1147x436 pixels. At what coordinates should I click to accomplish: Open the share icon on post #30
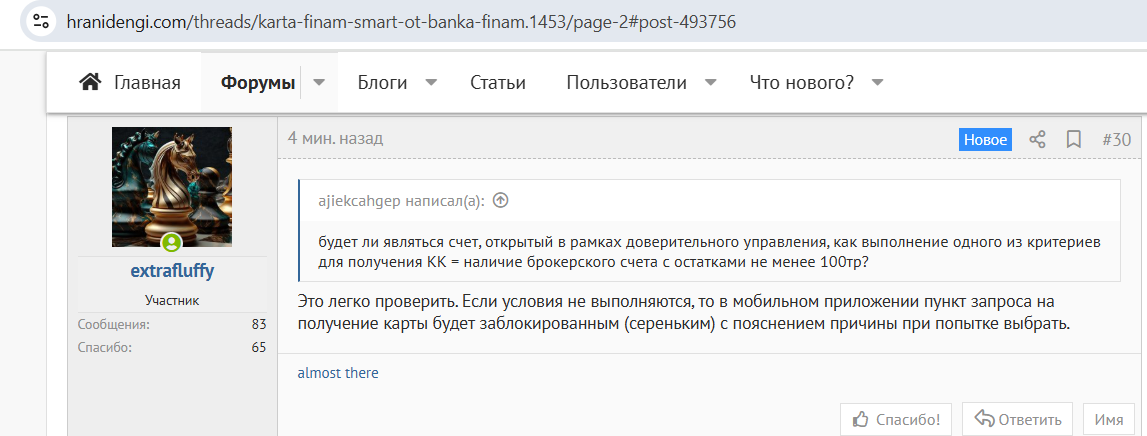[x=1037, y=140]
